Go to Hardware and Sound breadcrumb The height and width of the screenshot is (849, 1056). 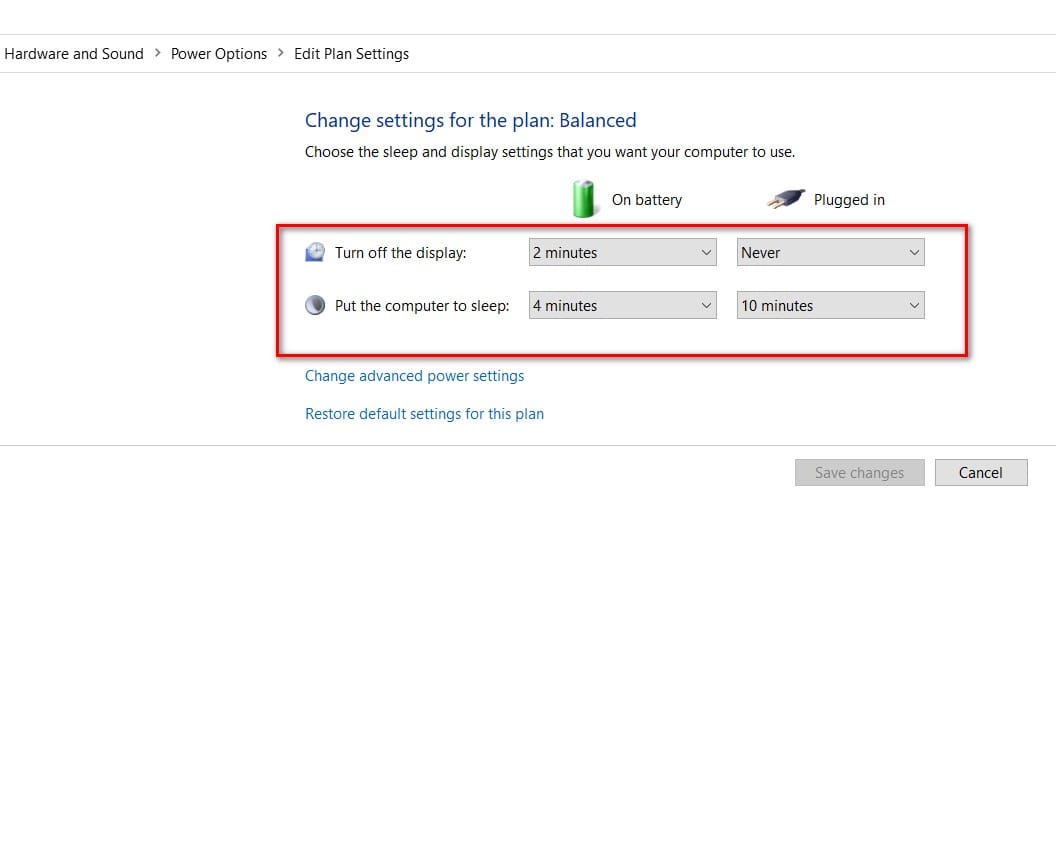73,54
